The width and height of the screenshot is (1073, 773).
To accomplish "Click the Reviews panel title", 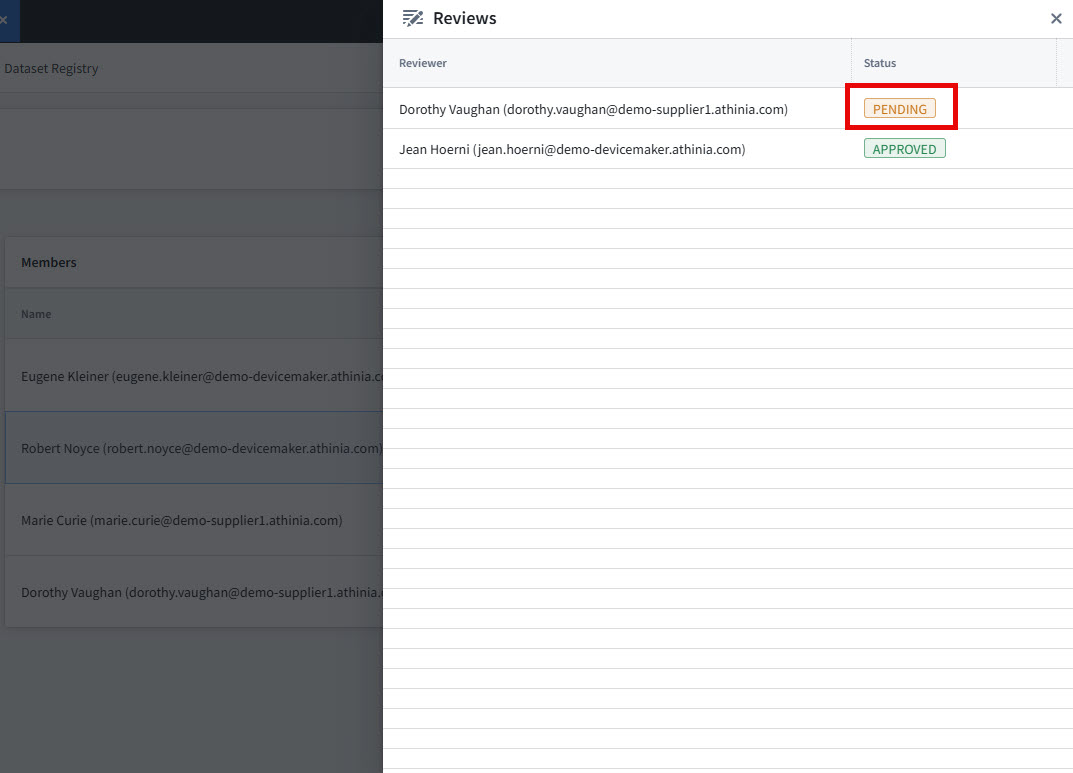I will click(x=465, y=18).
